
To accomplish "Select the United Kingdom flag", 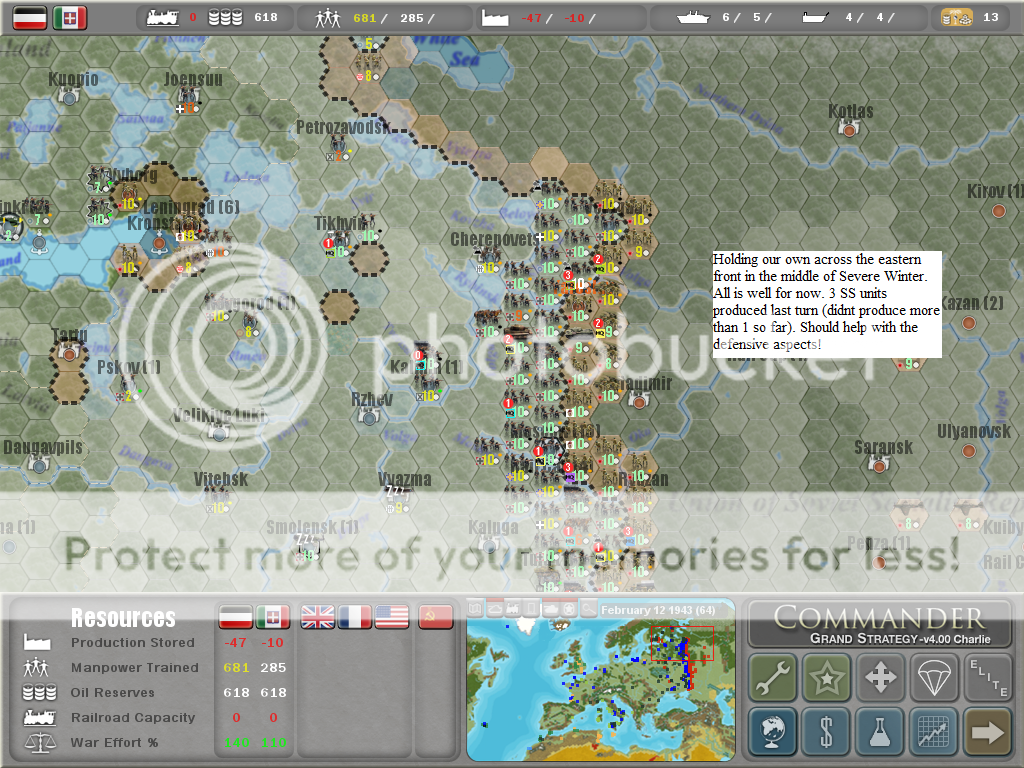I will coord(318,617).
